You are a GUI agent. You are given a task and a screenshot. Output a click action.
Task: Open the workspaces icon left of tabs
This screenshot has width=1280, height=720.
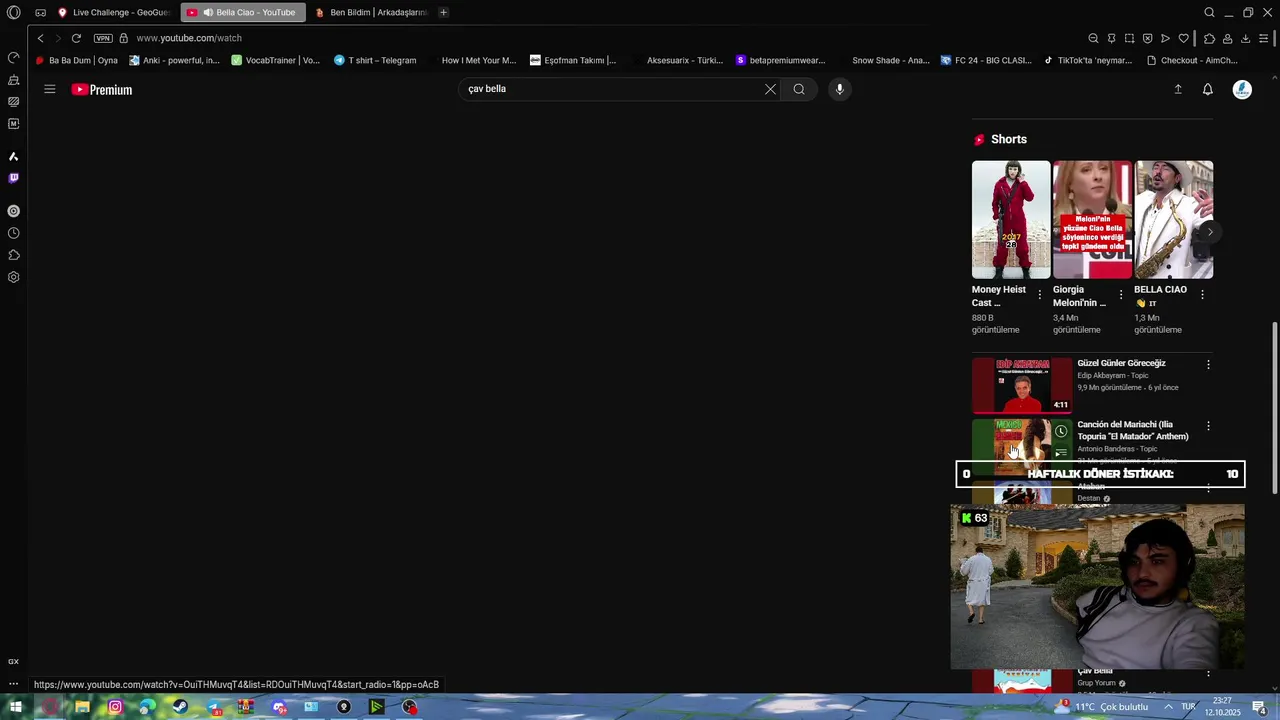coord(40,12)
